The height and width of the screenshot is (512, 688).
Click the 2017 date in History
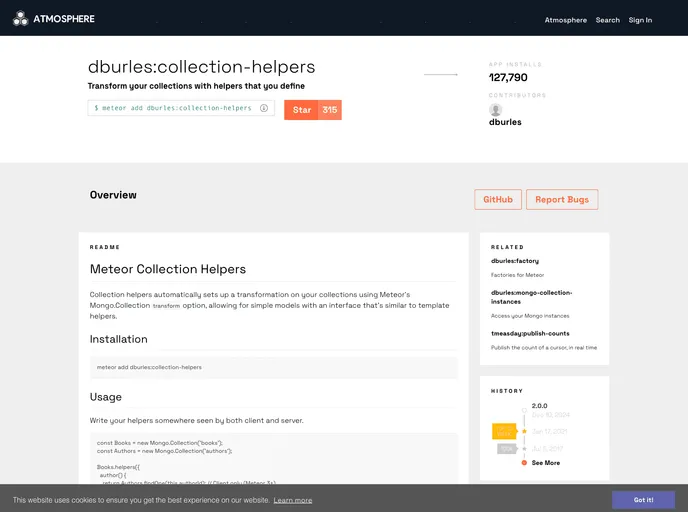point(547,449)
